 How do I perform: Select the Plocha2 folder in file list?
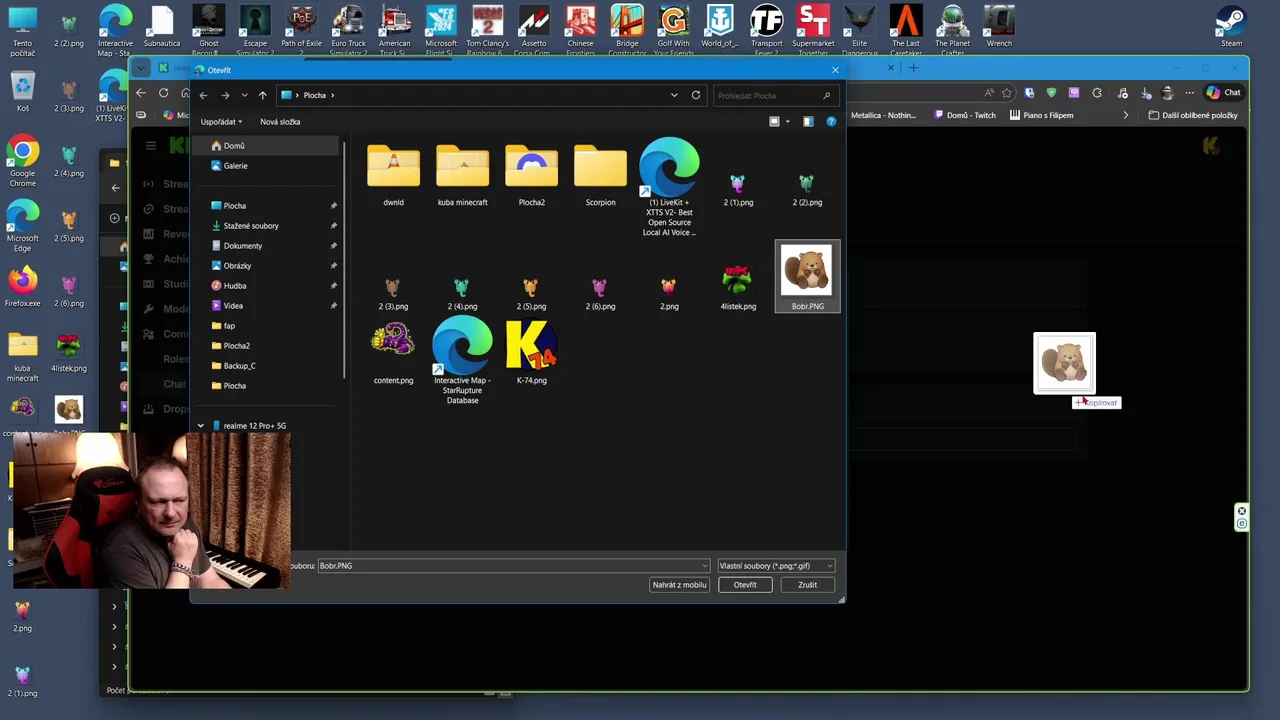(x=531, y=175)
